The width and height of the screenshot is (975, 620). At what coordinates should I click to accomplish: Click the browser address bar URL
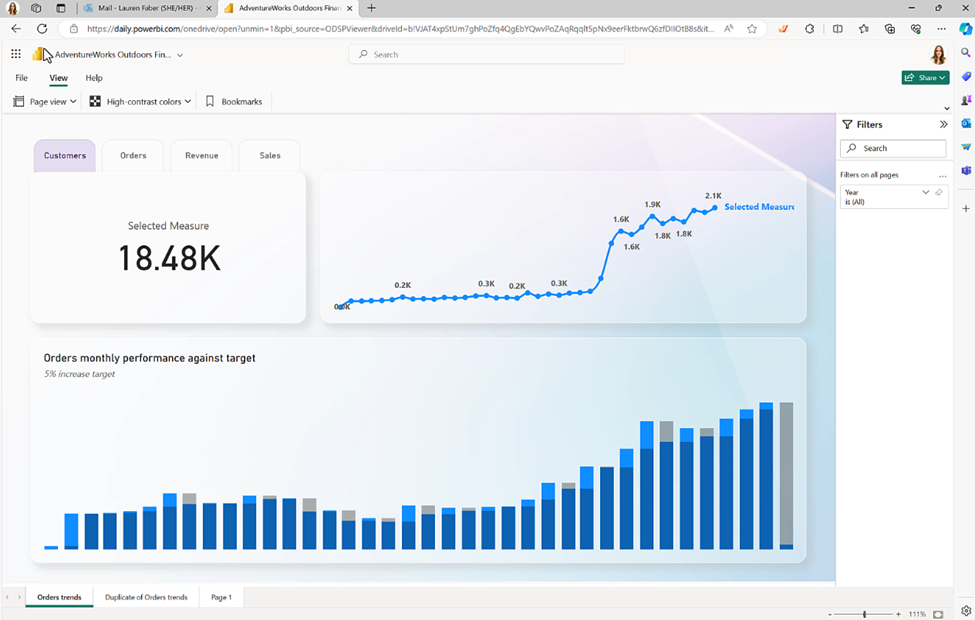click(x=400, y=29)
